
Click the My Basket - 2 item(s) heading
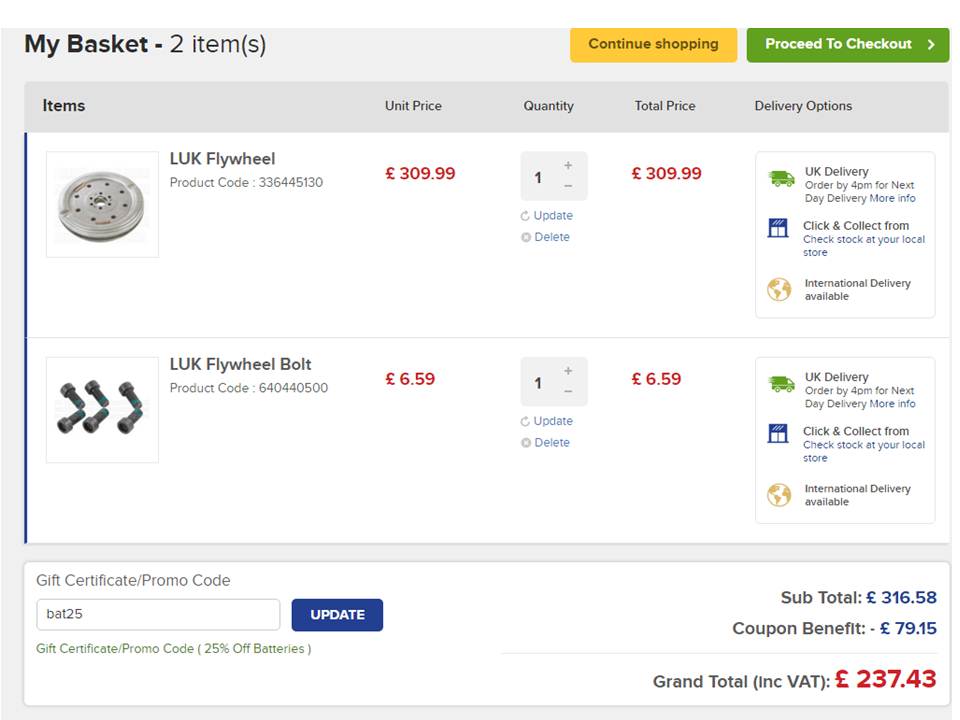(x=145, y=44)
